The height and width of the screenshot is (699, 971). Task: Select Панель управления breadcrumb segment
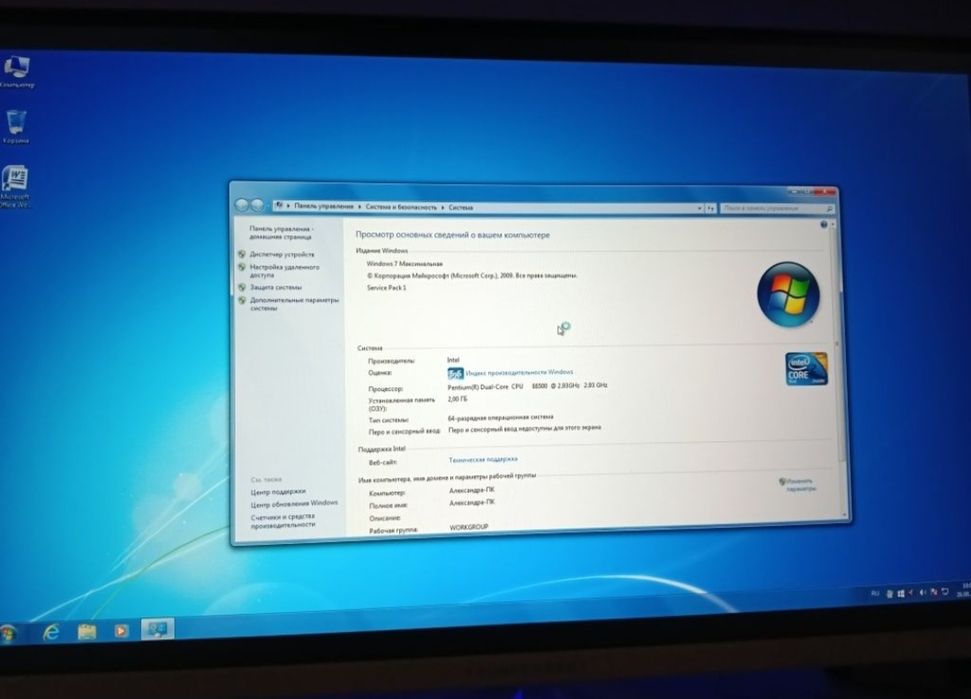pos(324,206)
